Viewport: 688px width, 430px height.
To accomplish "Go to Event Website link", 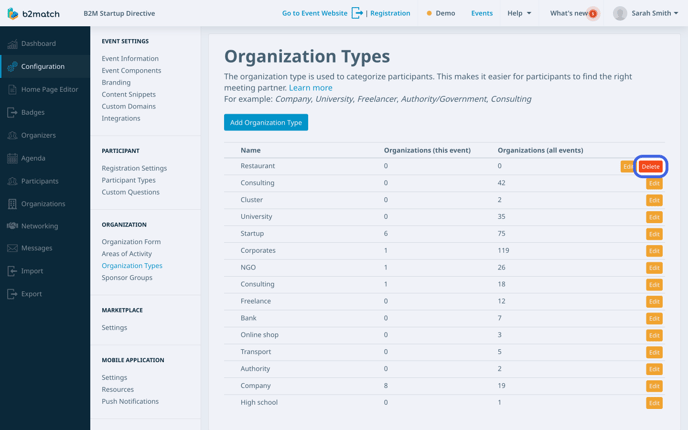I will point(315,13).
